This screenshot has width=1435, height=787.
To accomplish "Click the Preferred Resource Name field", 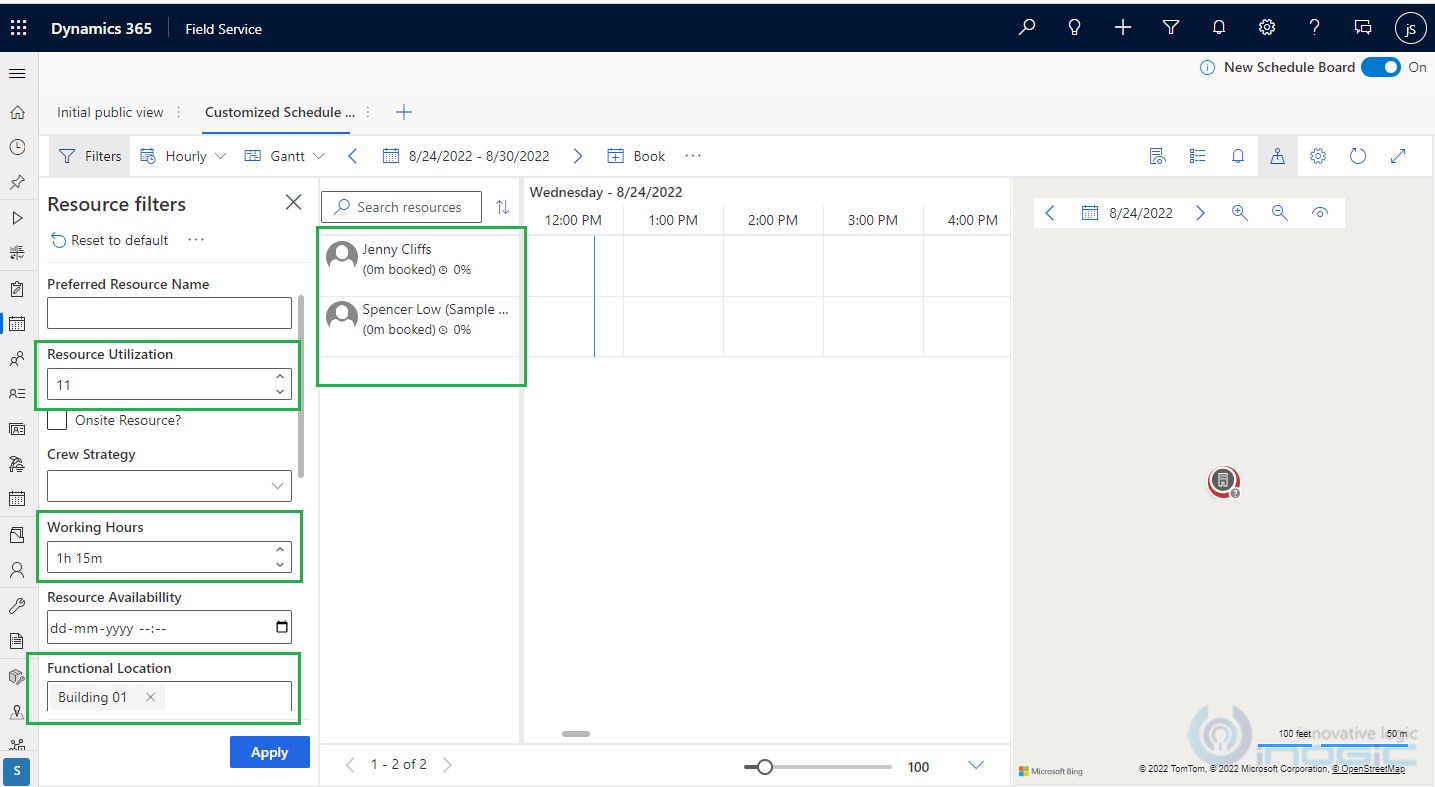I will tap(169, 313).
